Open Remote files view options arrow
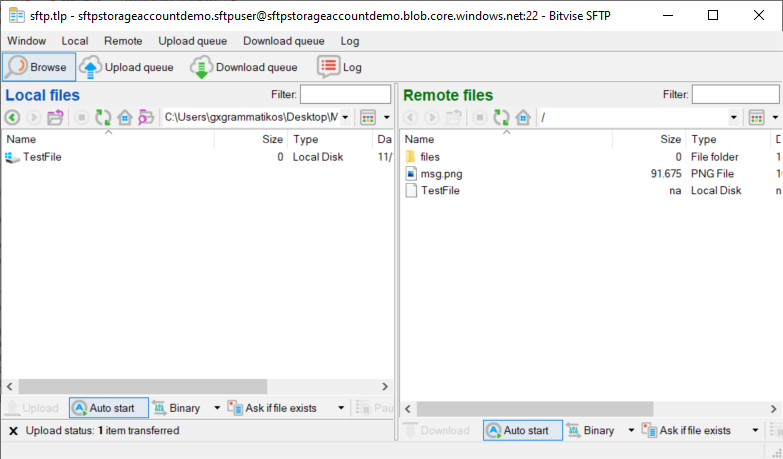Screen dimensions: 783x459 [775, 118]
